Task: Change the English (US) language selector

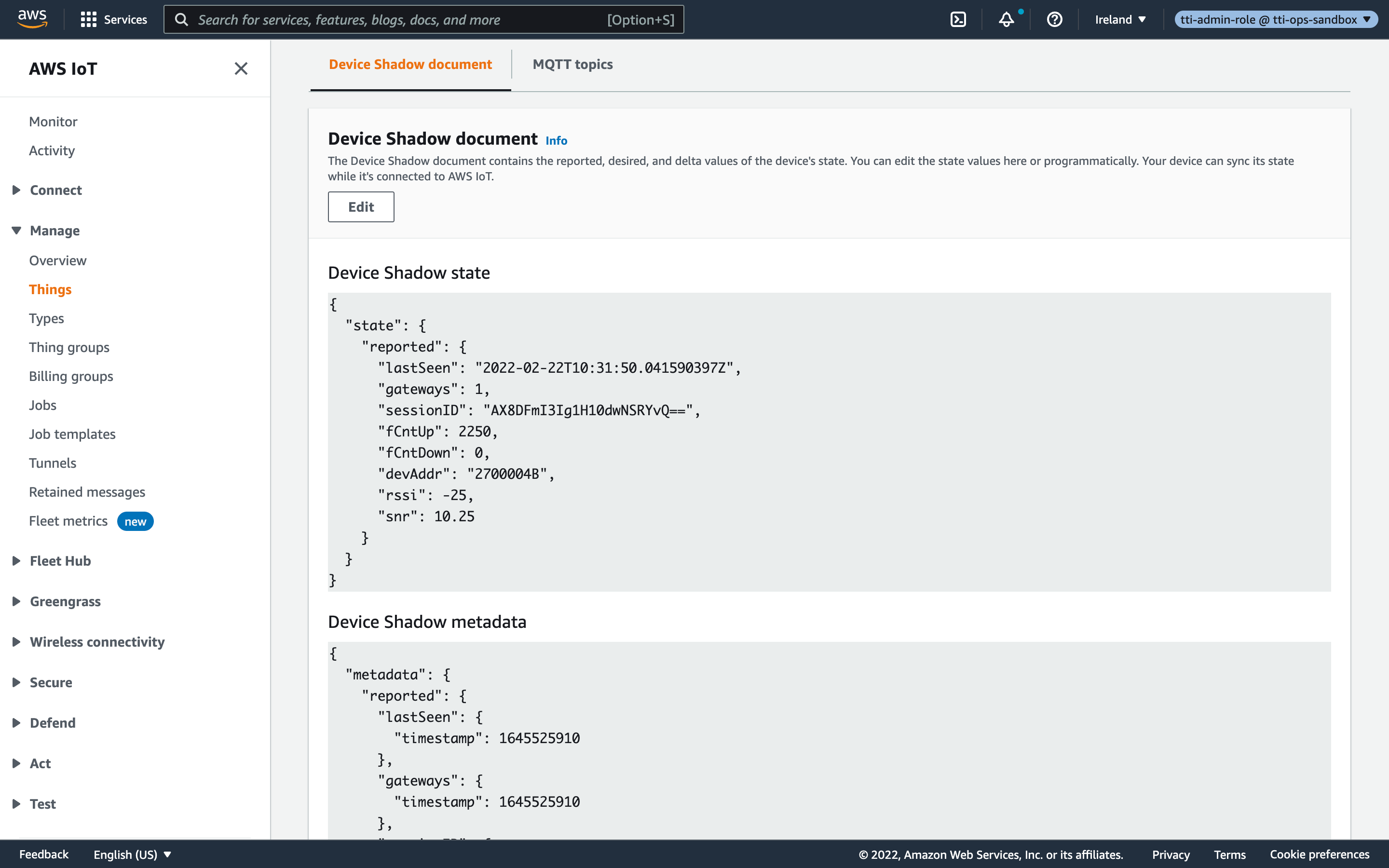Action: [132, 854]
